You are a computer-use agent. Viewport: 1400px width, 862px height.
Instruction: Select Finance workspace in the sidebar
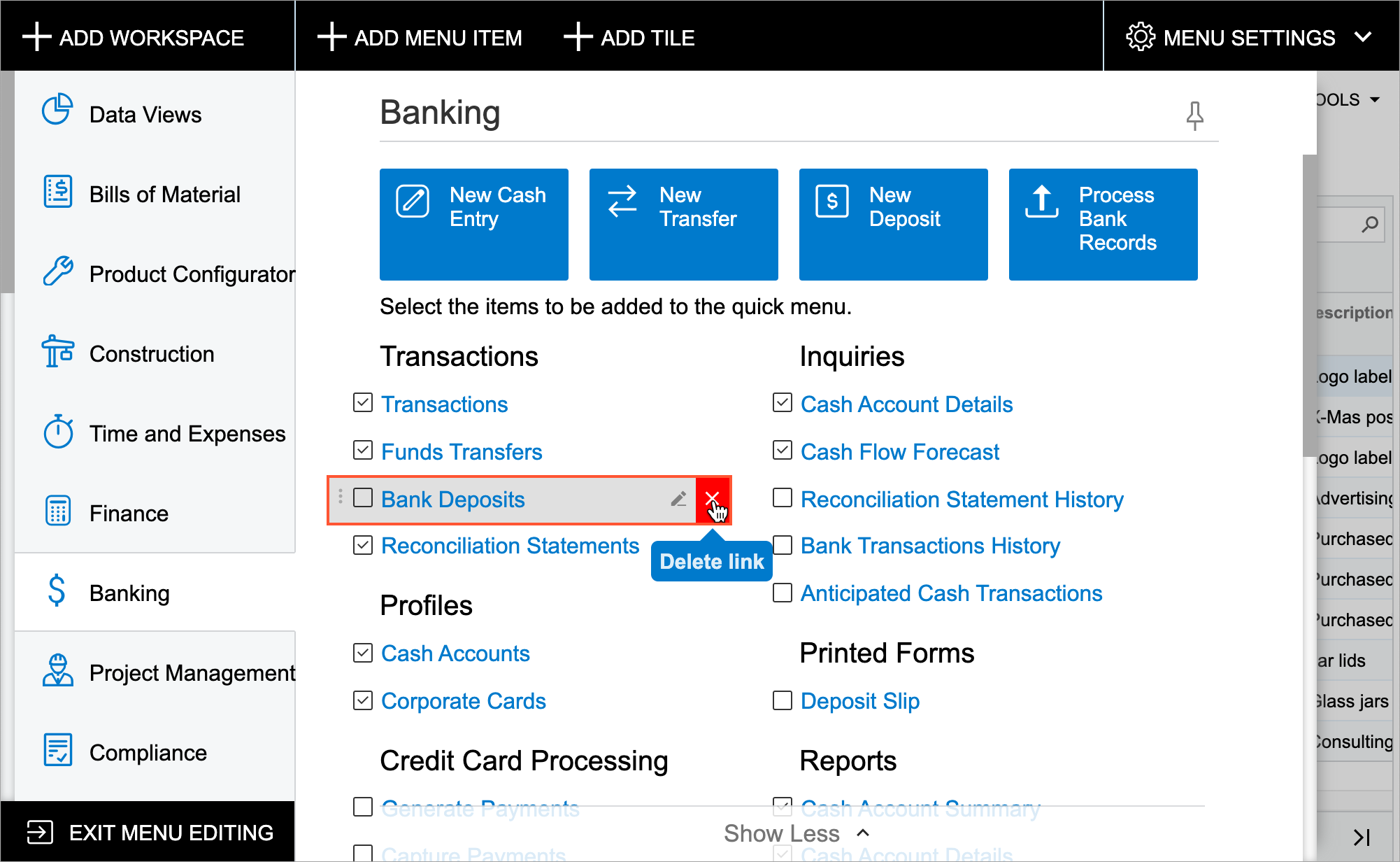click(129, 514)
